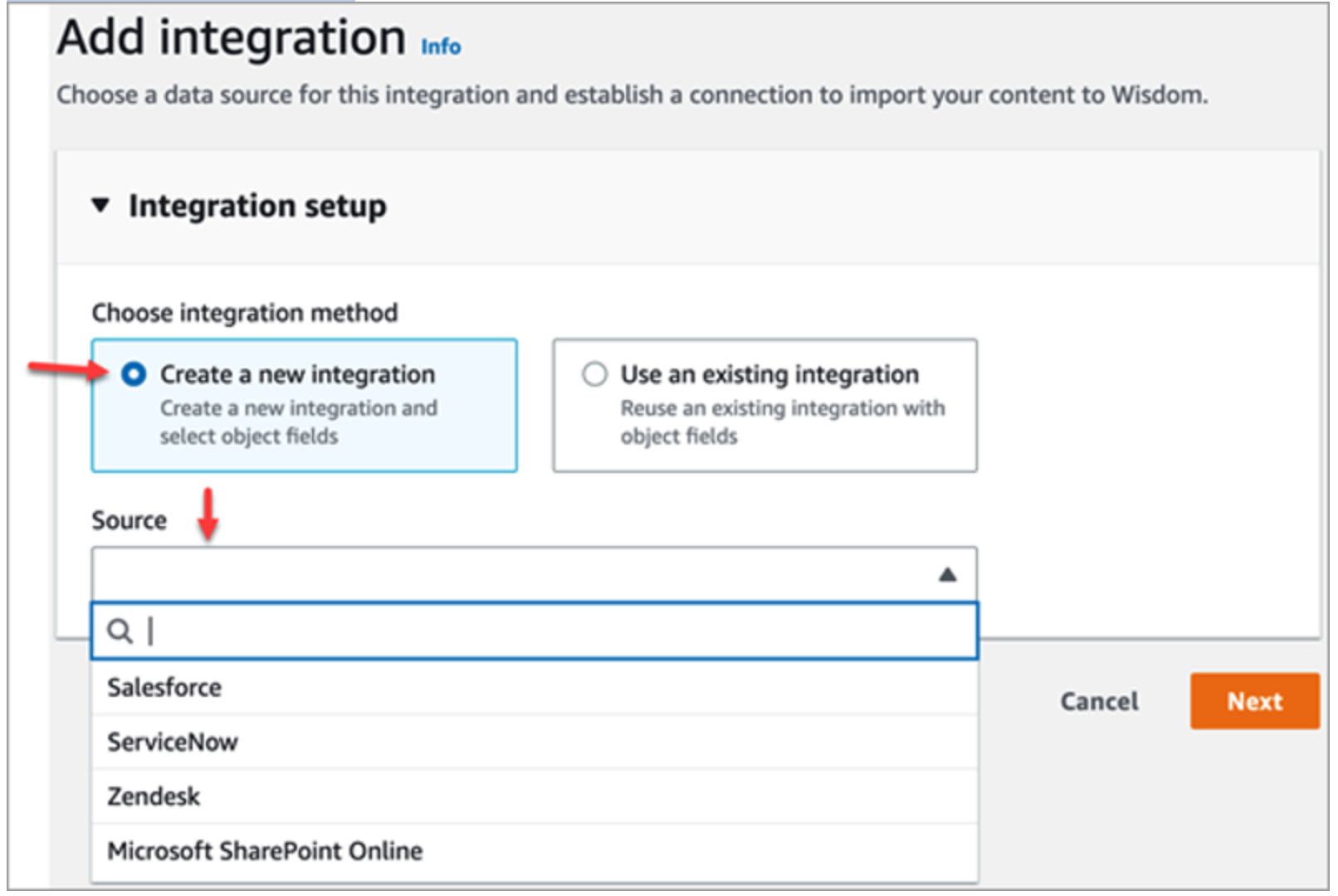
Task: Click the Integration setup section heading
Action: (x=257, y=206)
